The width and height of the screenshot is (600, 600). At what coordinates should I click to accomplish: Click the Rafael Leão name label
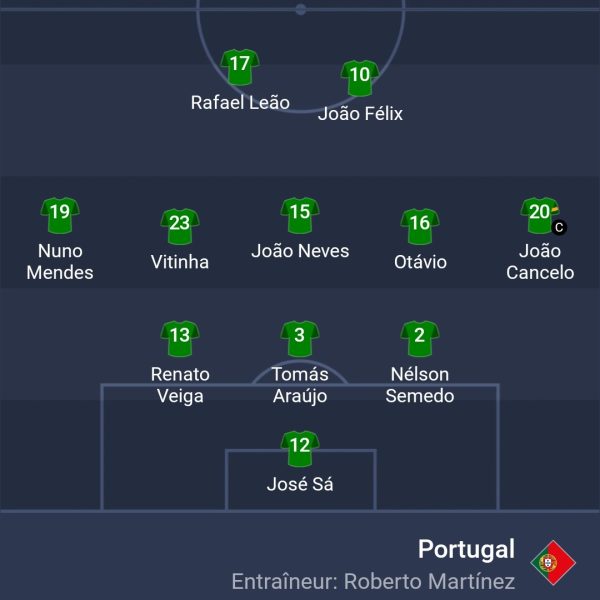(x=240, y=102)
